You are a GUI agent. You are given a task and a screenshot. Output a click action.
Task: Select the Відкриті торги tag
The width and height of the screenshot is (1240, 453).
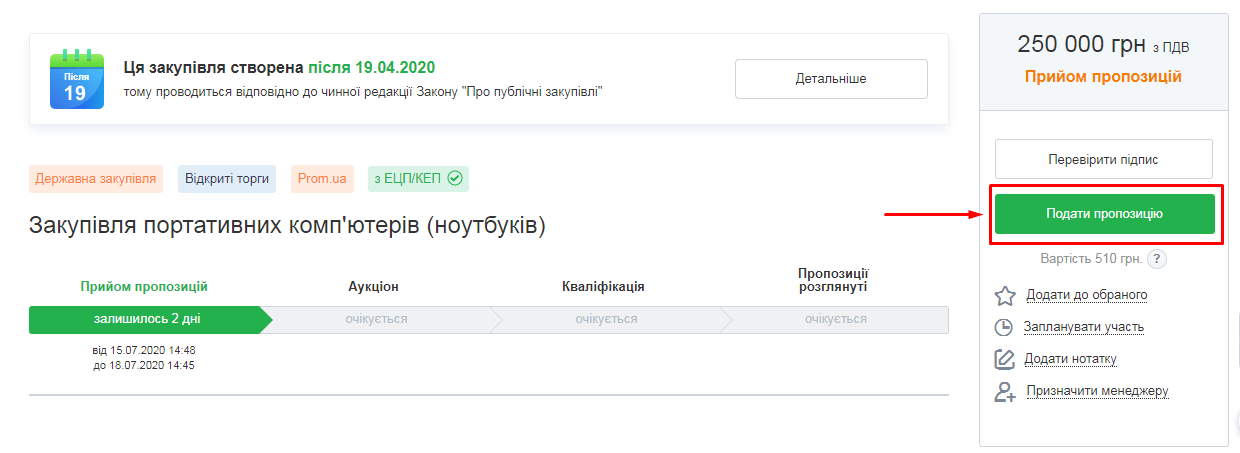(227, 179)
